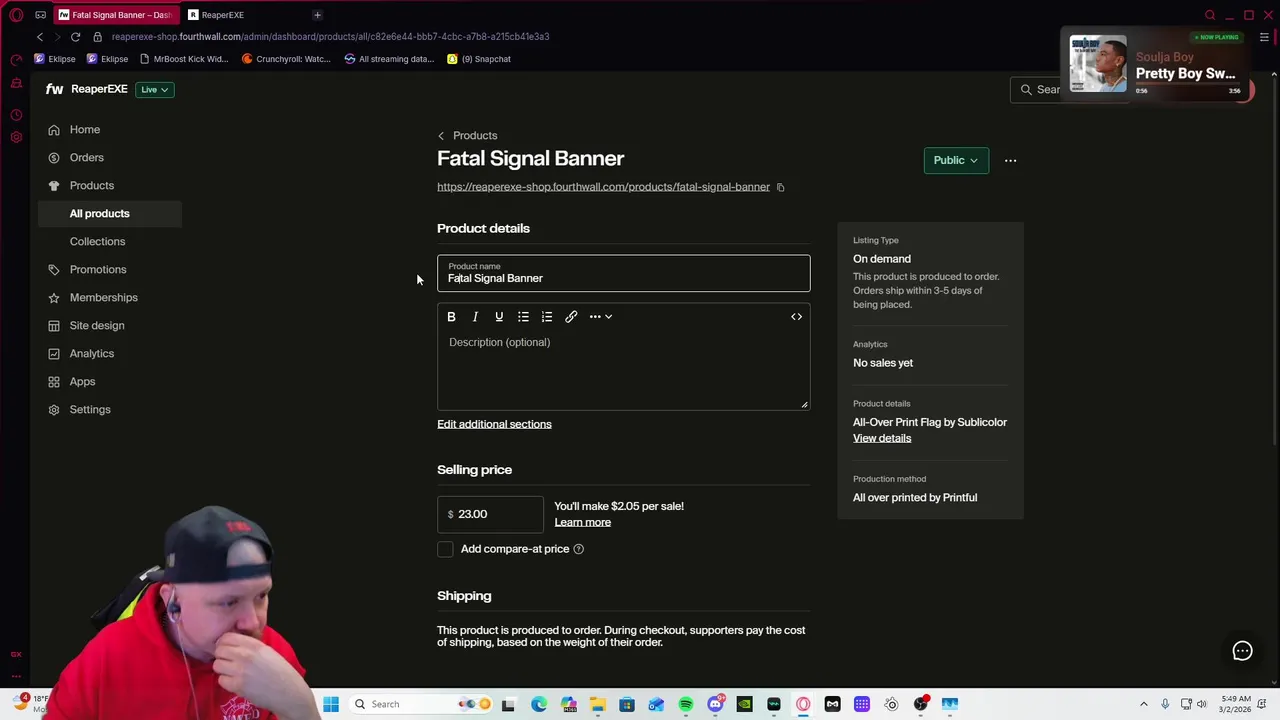Insert a numbered list in description

(x=547, y=317)
